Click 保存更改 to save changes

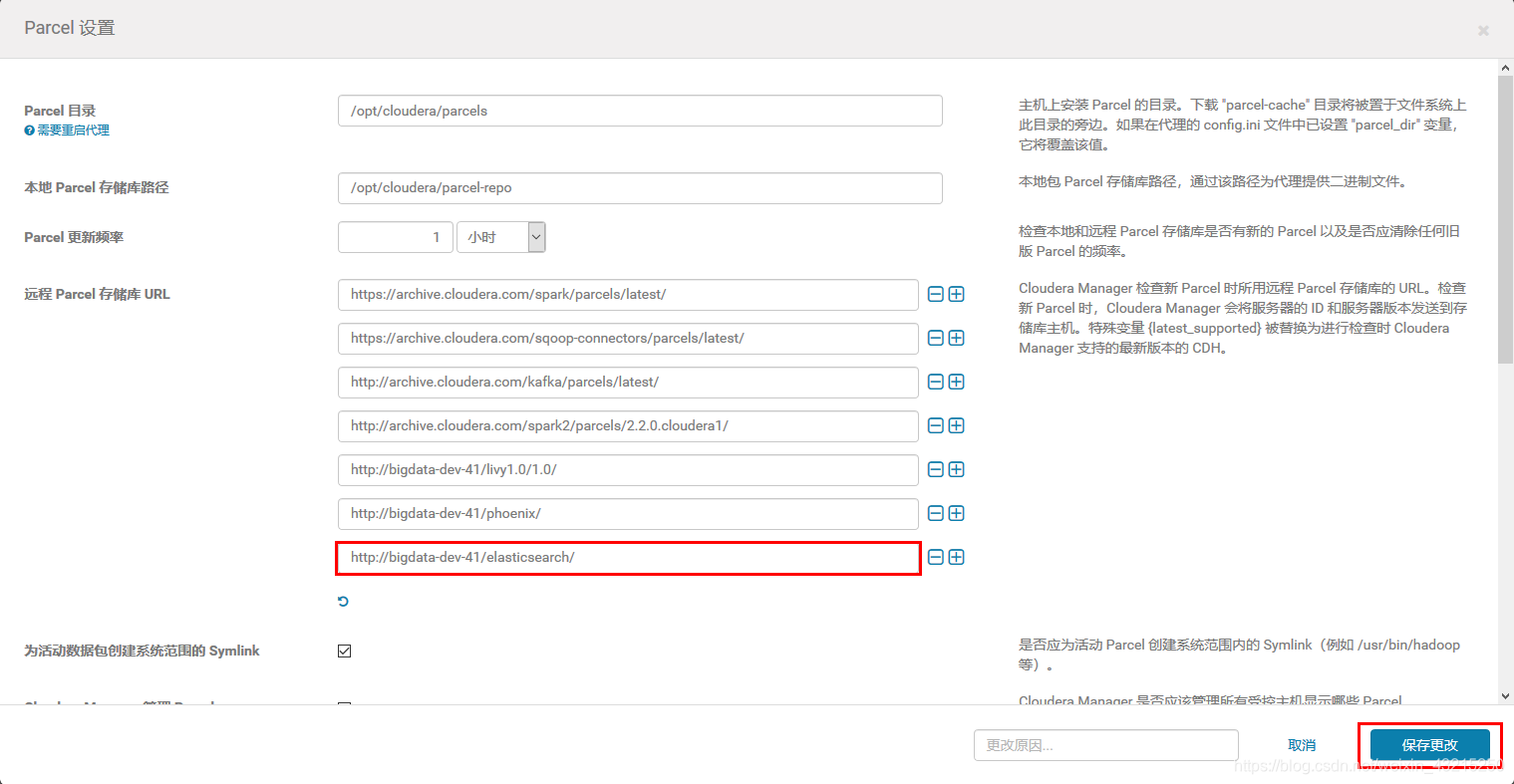coord(1430,745)
